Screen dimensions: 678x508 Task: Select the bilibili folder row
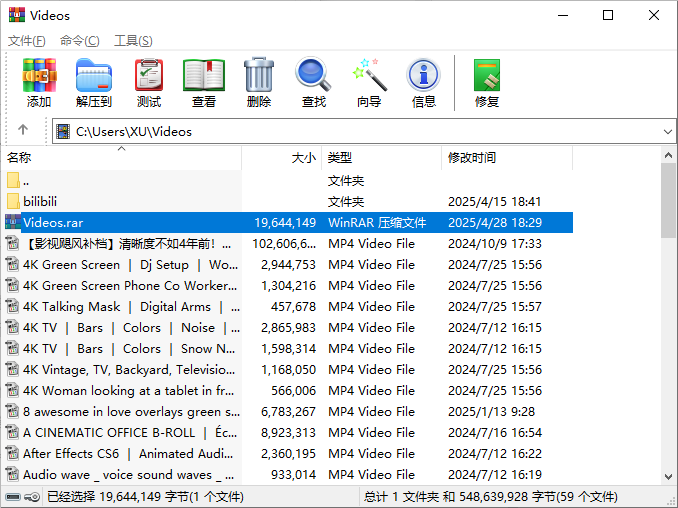coord(287,201)
